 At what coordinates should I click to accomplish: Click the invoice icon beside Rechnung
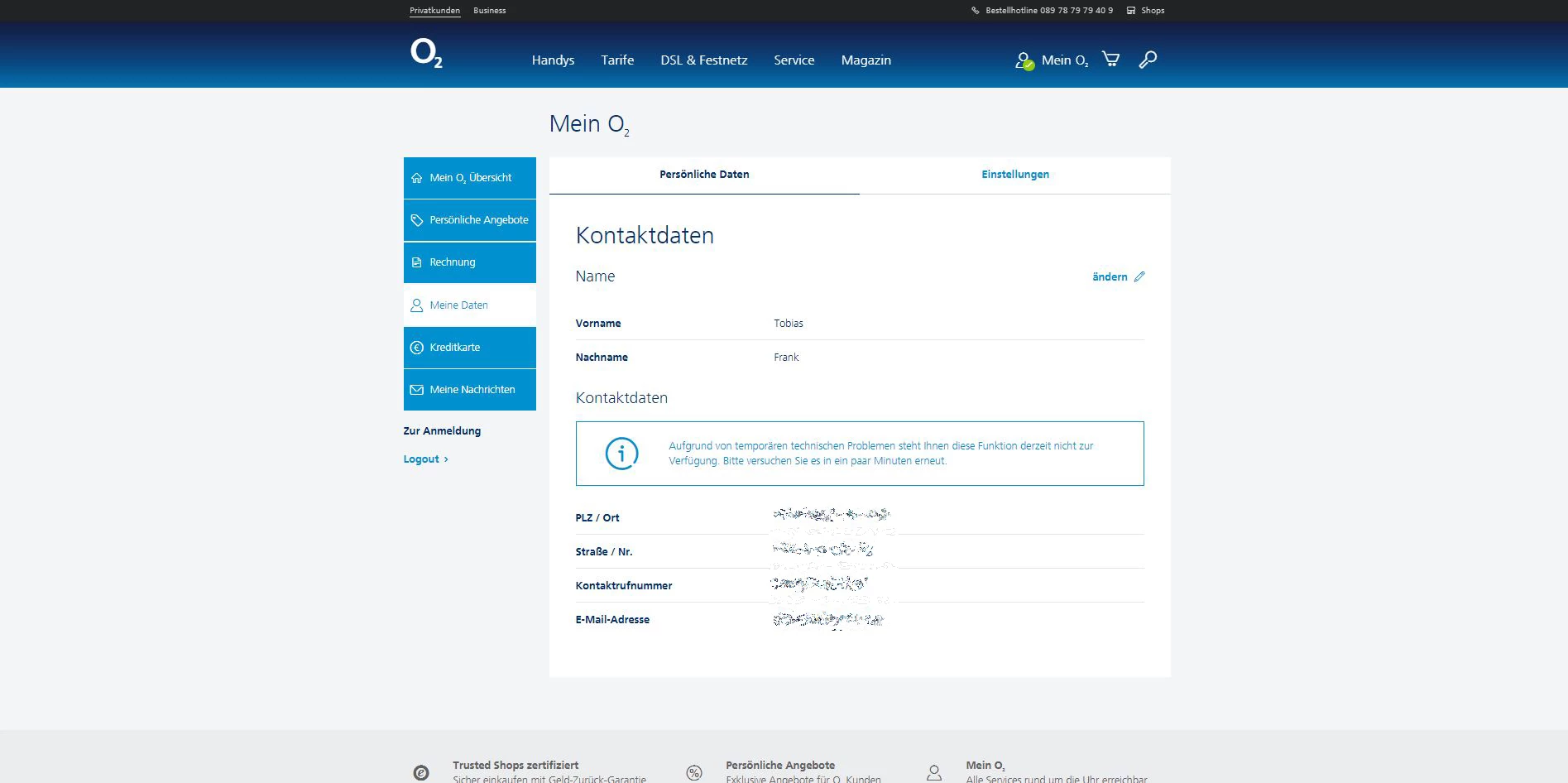[x=417, y=262]
